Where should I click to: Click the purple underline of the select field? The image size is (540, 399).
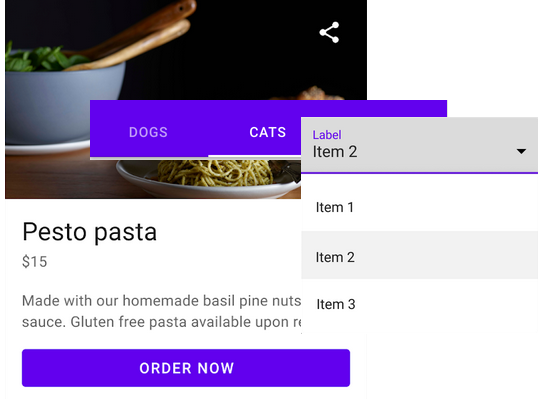pyautogui.click(x=419, y=173)
